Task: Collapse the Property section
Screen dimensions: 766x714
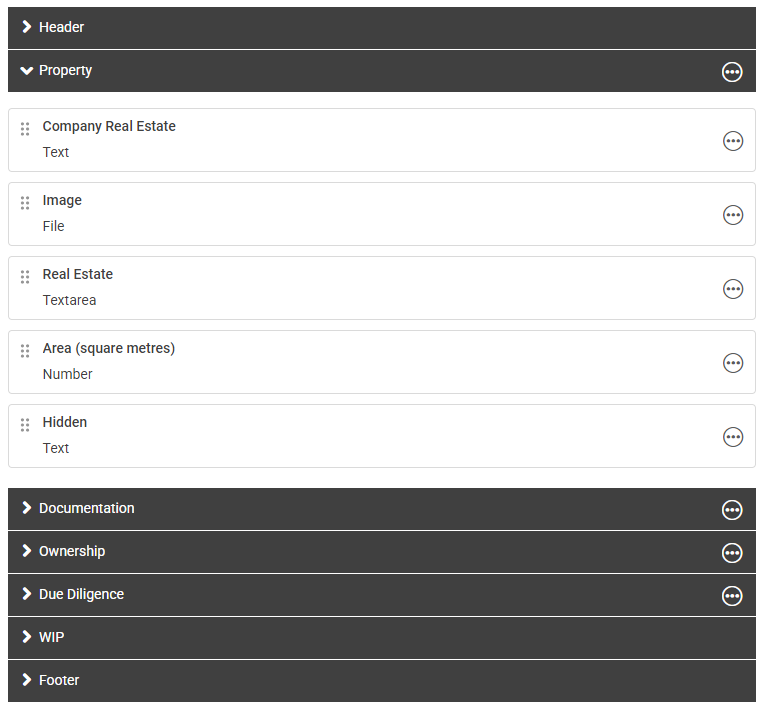Action: point(27,70)
